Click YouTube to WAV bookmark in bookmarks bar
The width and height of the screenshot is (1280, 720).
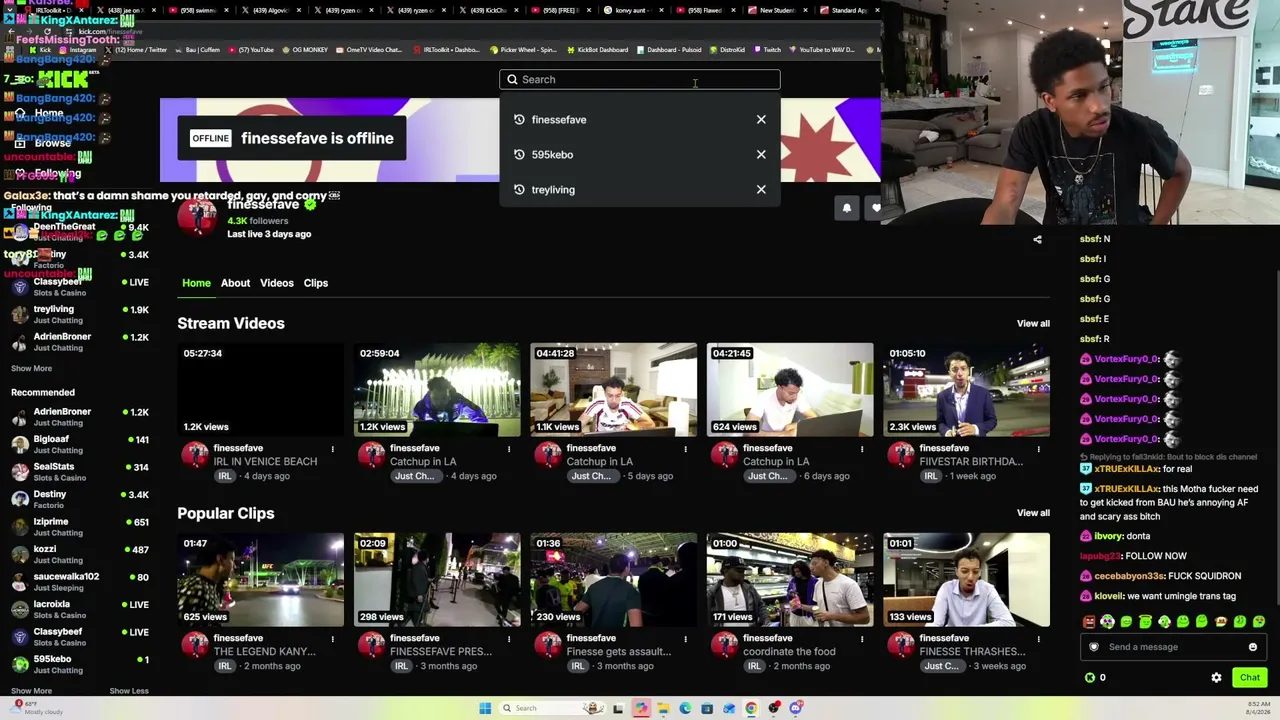tap(822, 49)
